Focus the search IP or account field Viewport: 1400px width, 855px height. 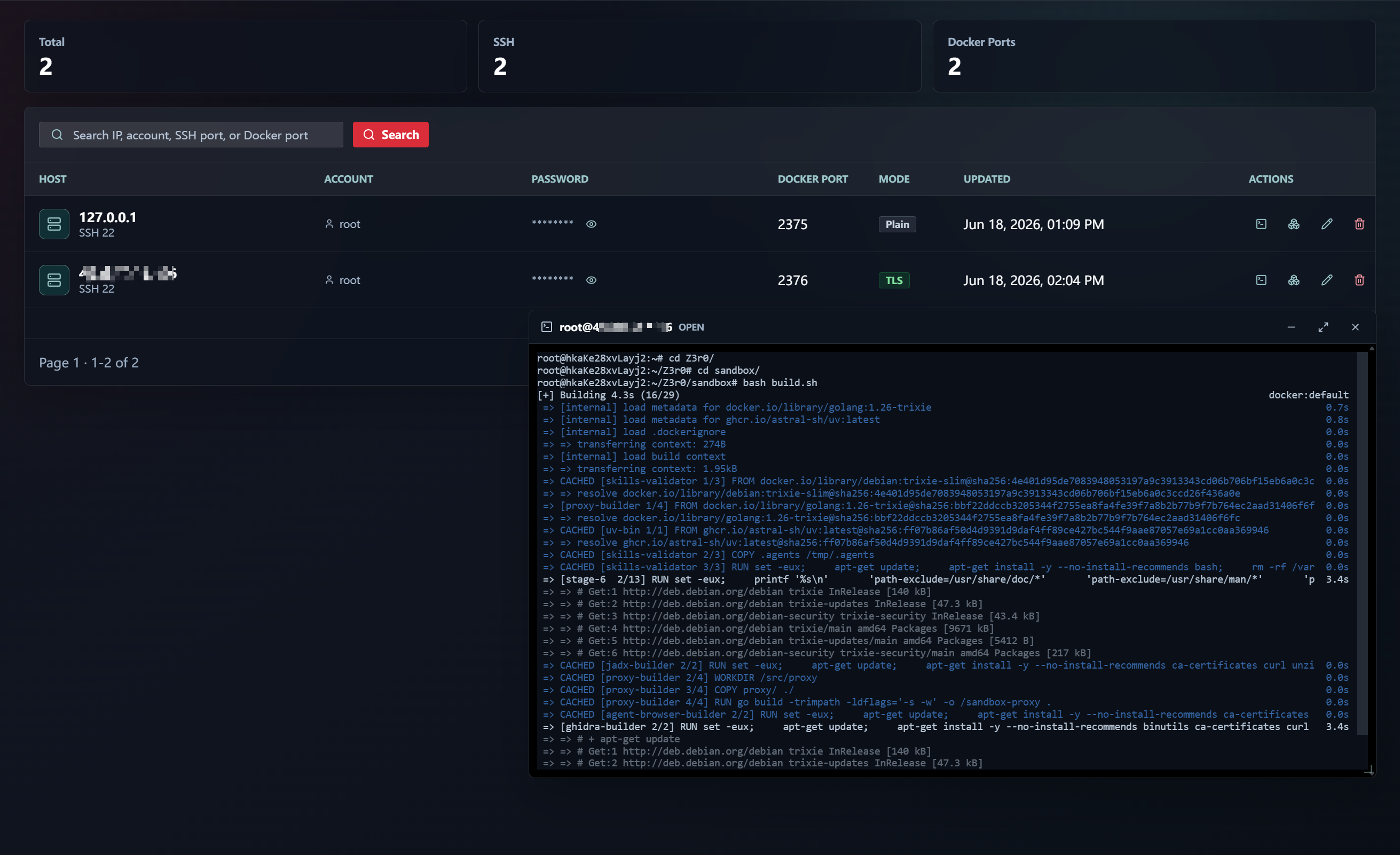point(191,135)
